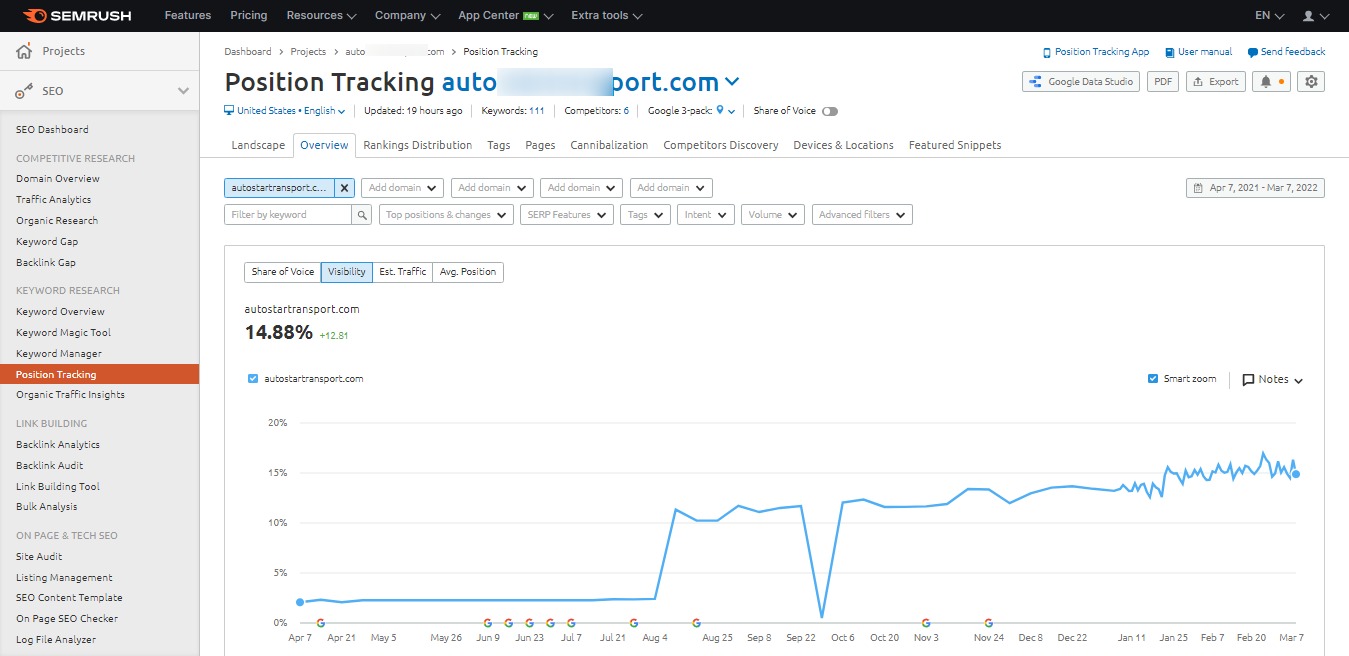Select the Visibility metric
1349x656 pixels.
coord(347,272)
